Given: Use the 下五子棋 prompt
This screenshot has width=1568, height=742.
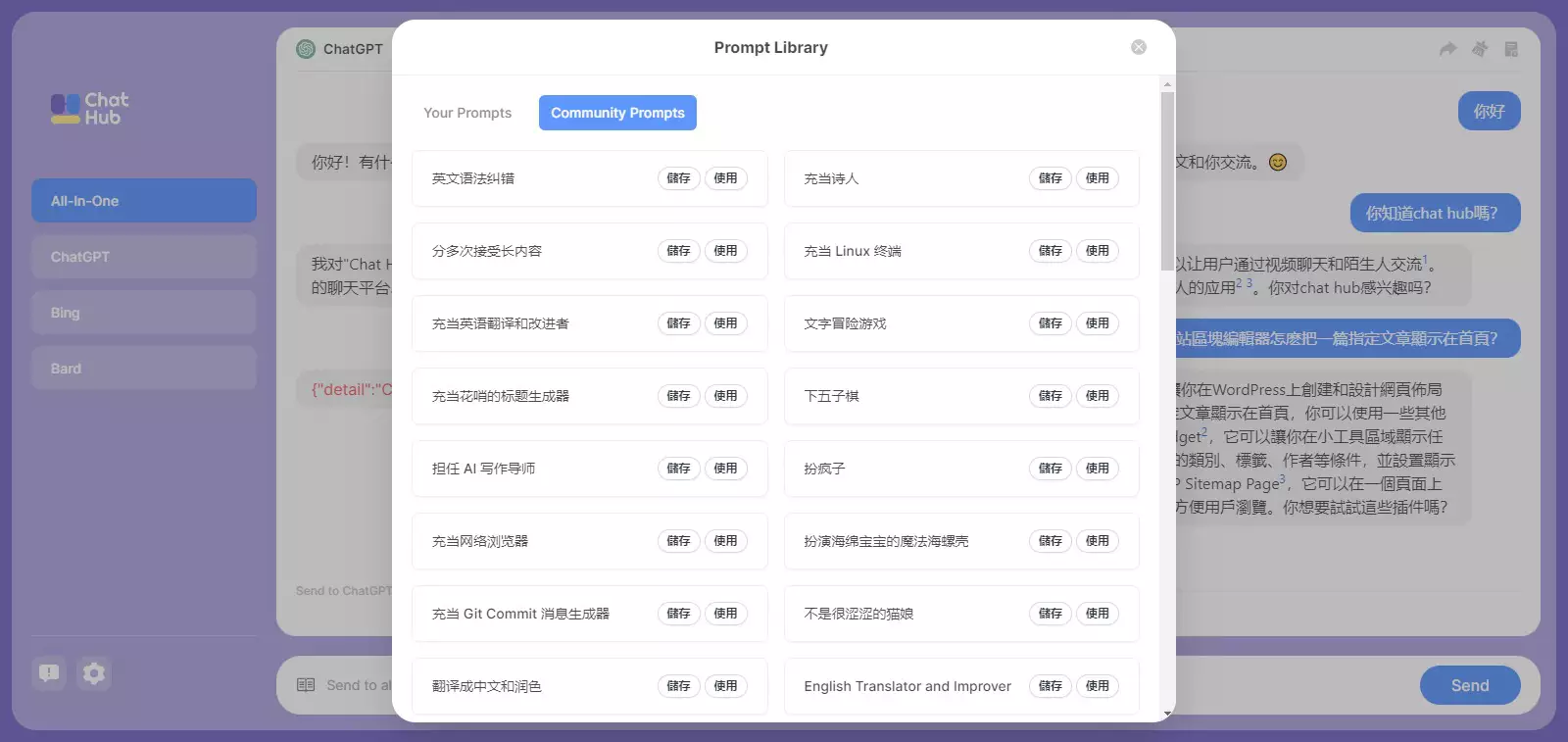Looking at the screenshot, I should coord(1098,396).
